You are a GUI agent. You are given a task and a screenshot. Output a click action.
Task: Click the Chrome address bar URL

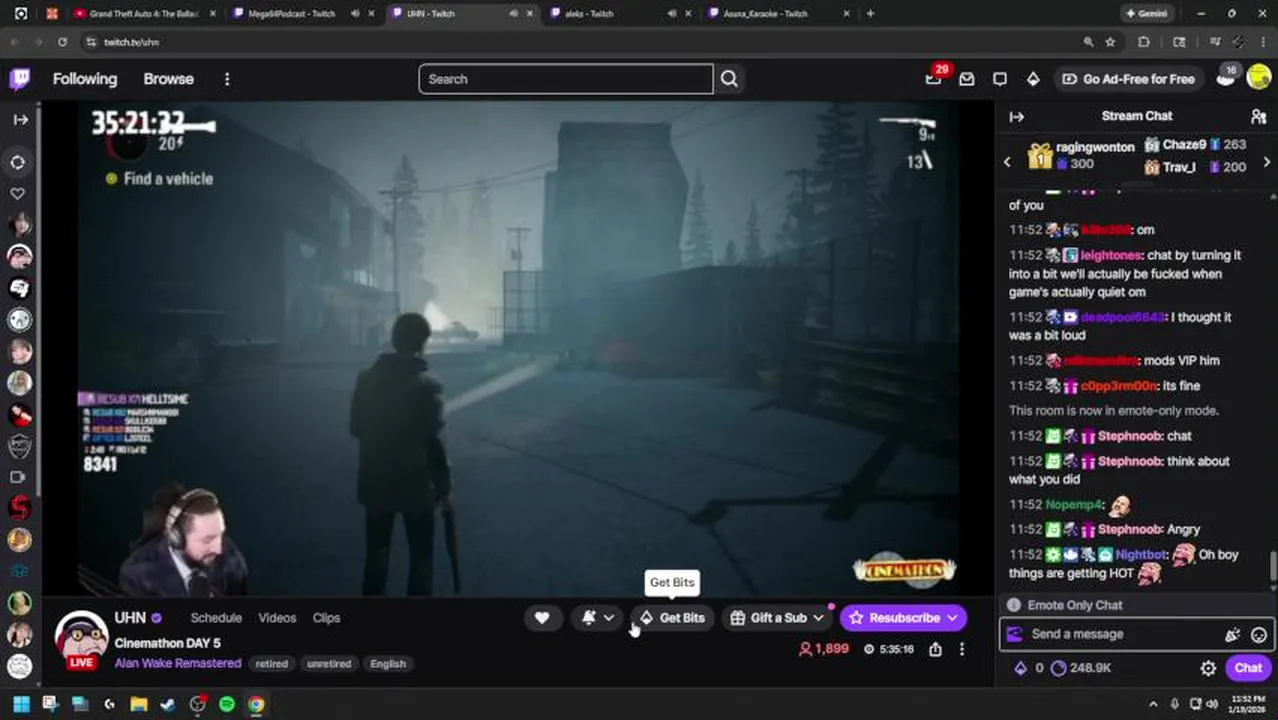tap(131, 42)
